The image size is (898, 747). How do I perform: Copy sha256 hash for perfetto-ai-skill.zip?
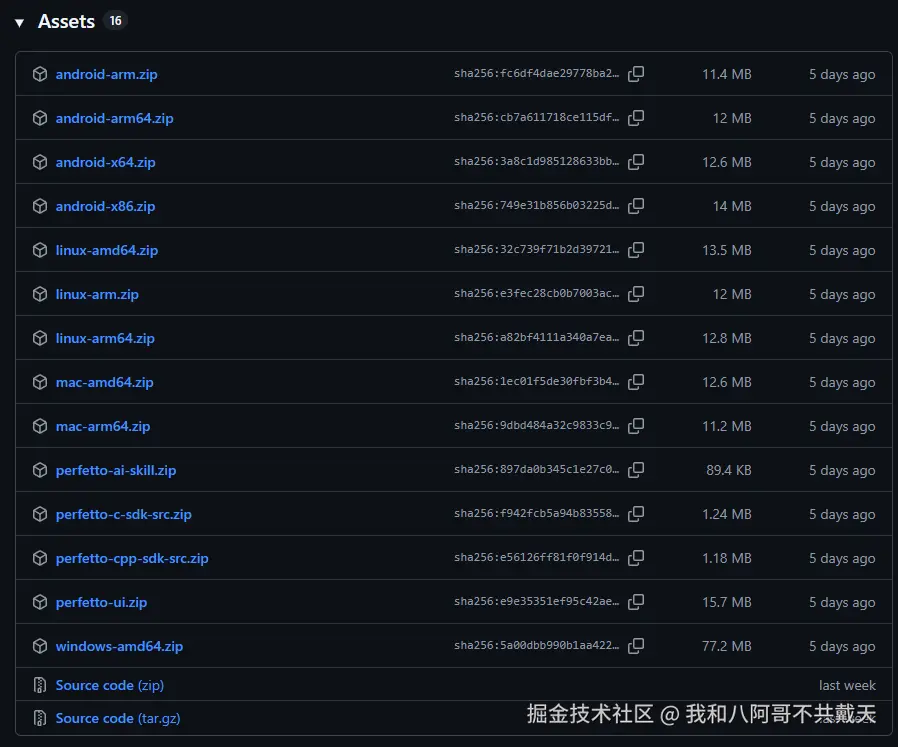[636, 470]
